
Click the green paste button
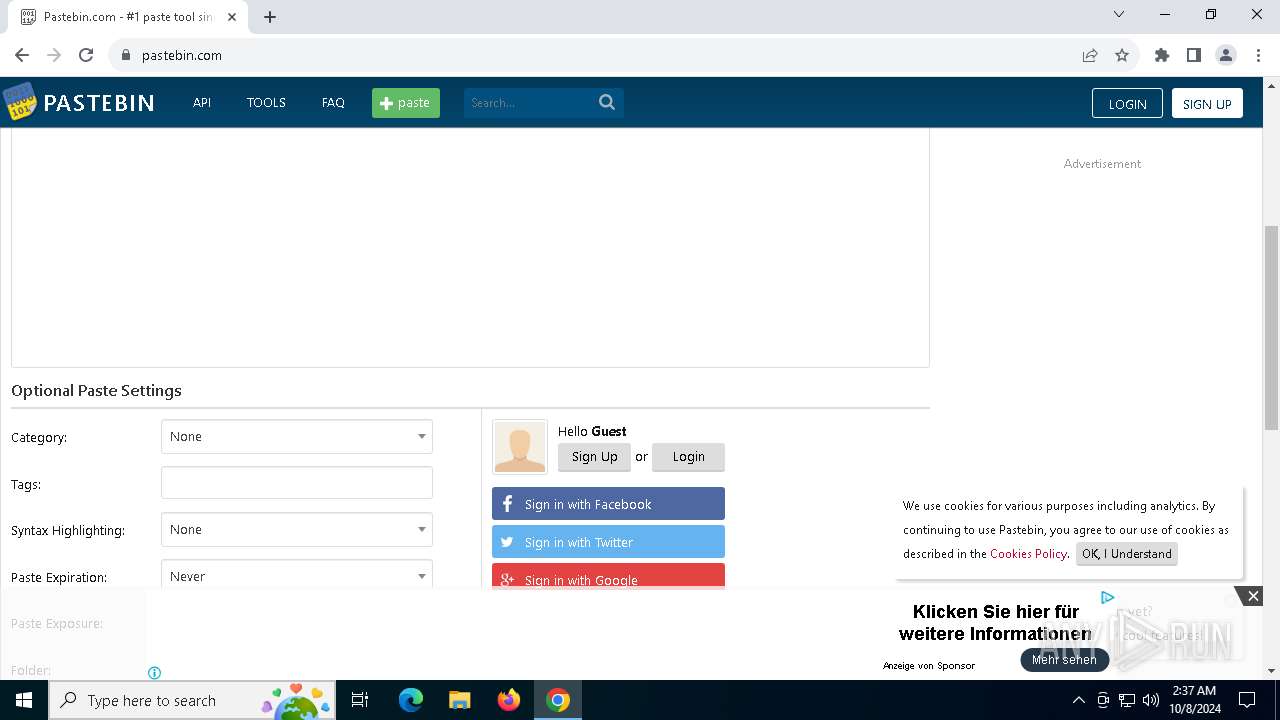point(406,103)
